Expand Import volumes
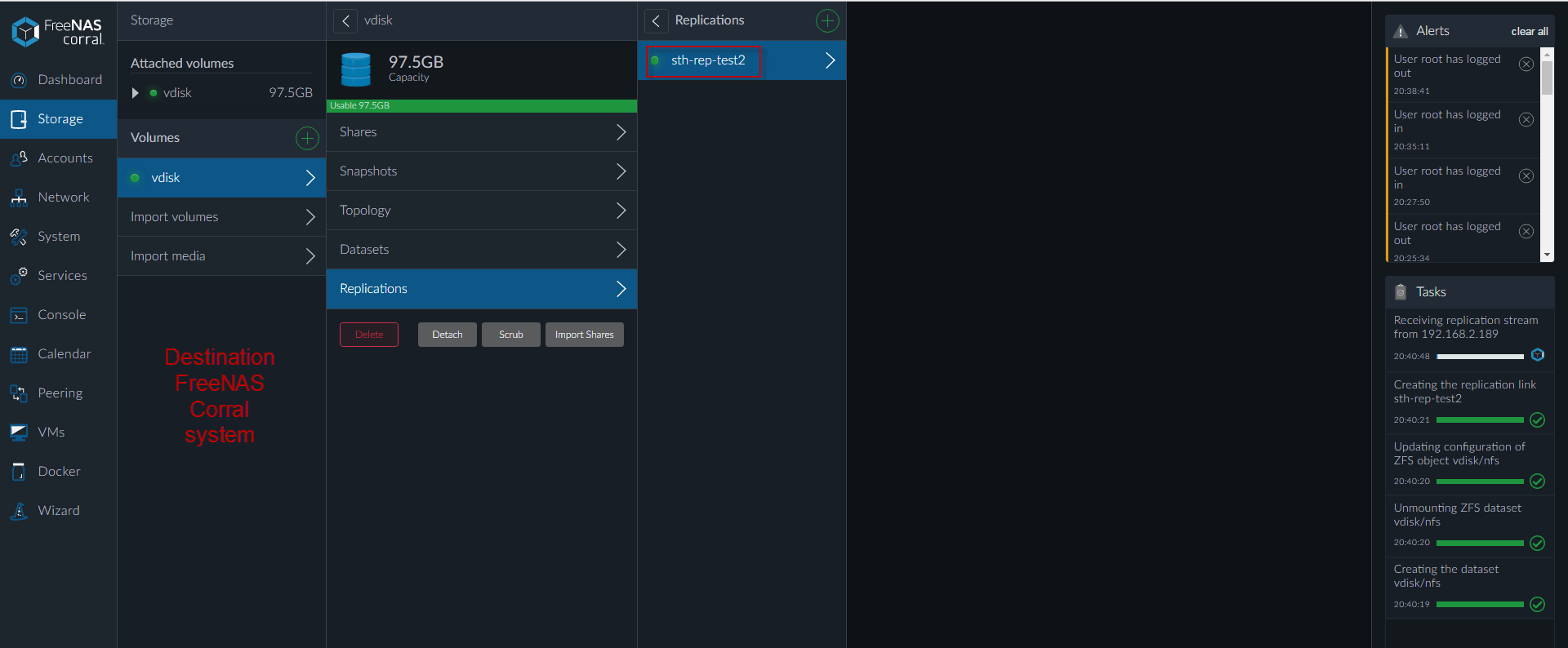The image size is (1568, 648). (x=222, y=217)
